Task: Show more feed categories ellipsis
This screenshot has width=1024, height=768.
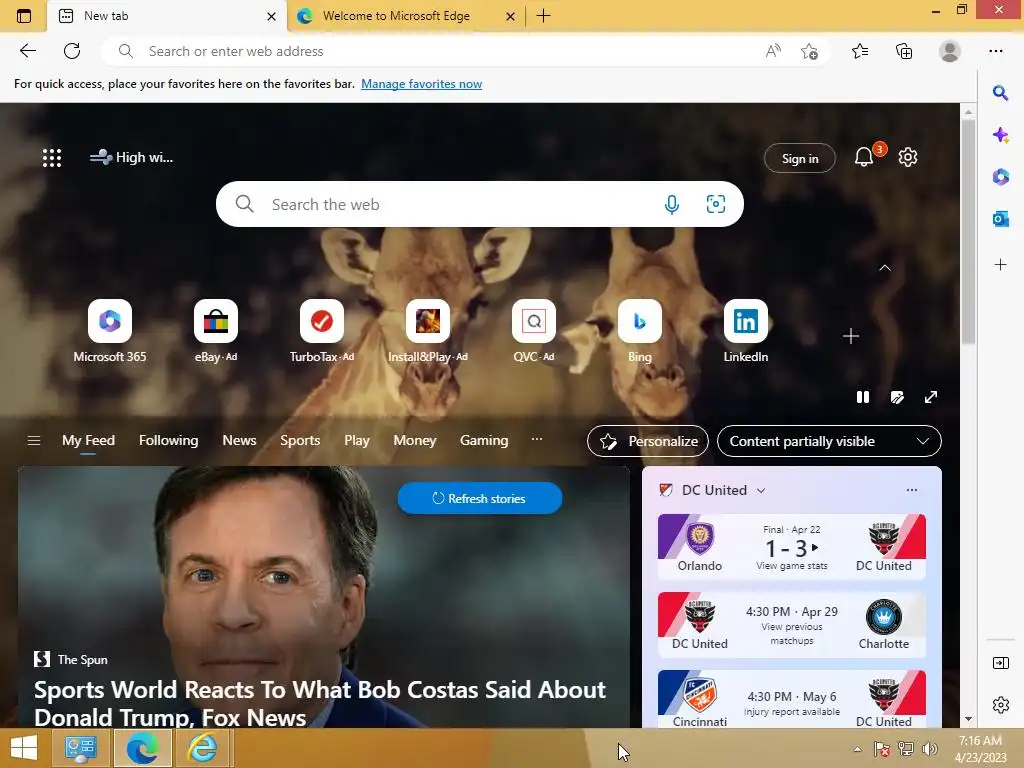Action: (x=537, y=440)
